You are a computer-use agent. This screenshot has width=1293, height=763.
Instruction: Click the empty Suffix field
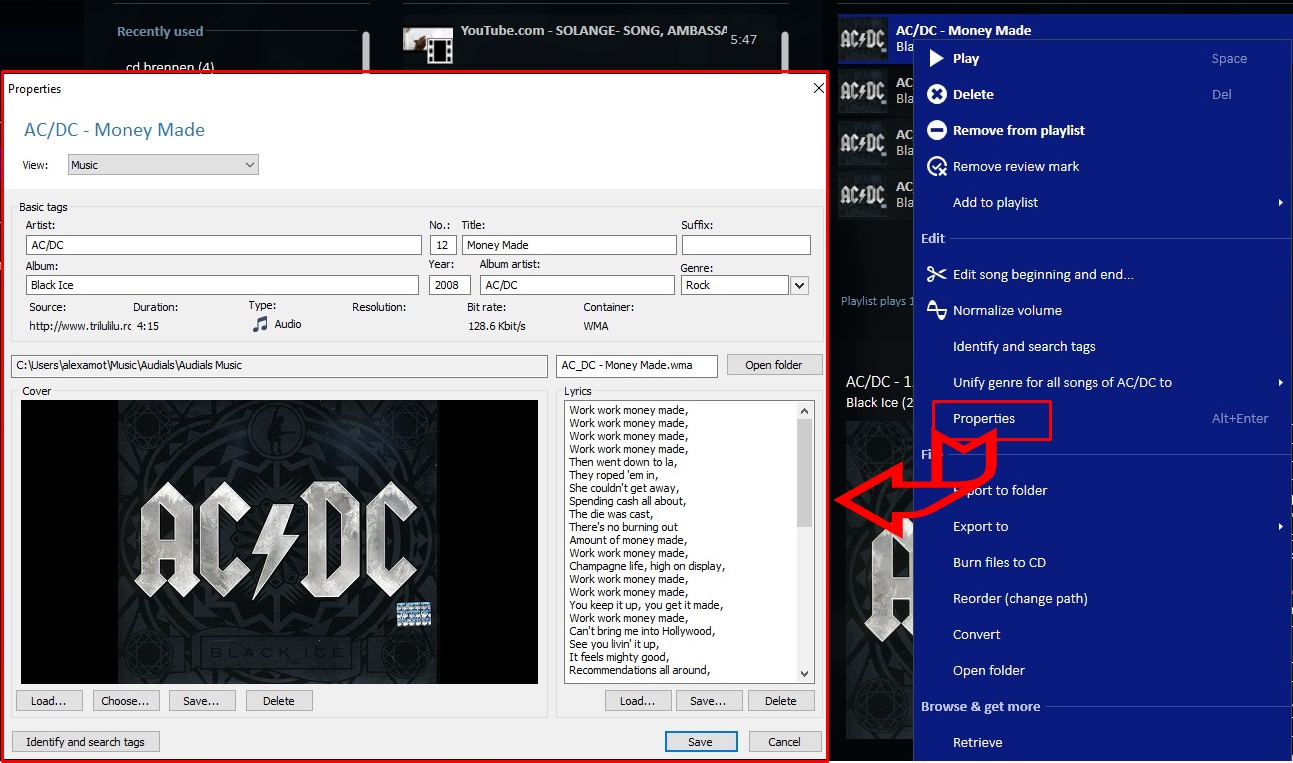[x=746, y=245]
